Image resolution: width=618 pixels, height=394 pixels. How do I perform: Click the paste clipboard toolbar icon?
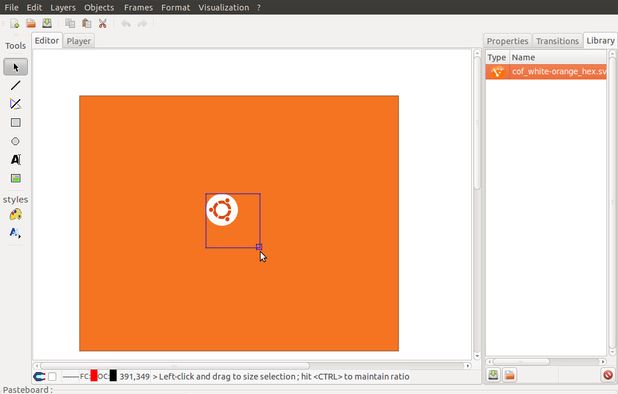86,24
